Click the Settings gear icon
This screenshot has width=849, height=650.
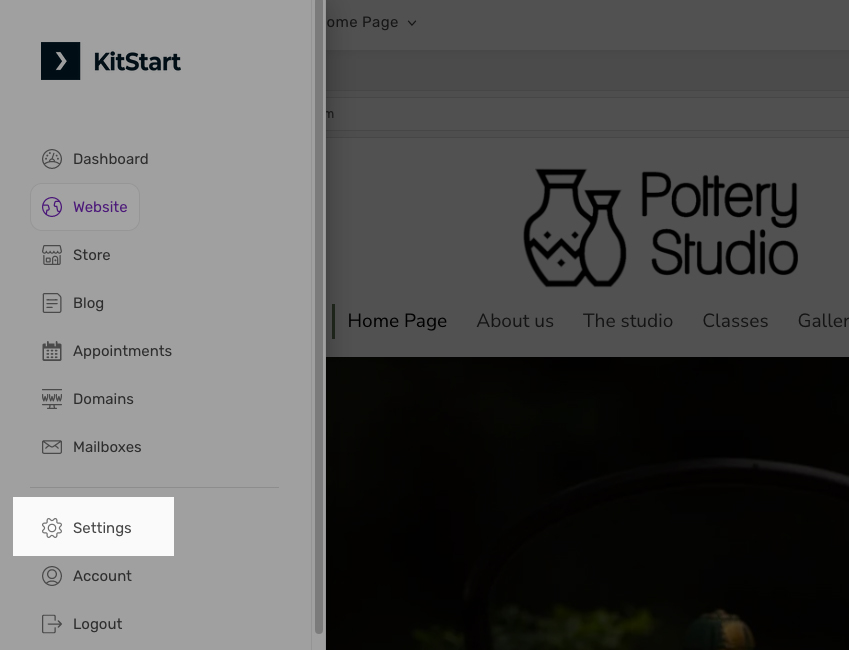point(52,528)
